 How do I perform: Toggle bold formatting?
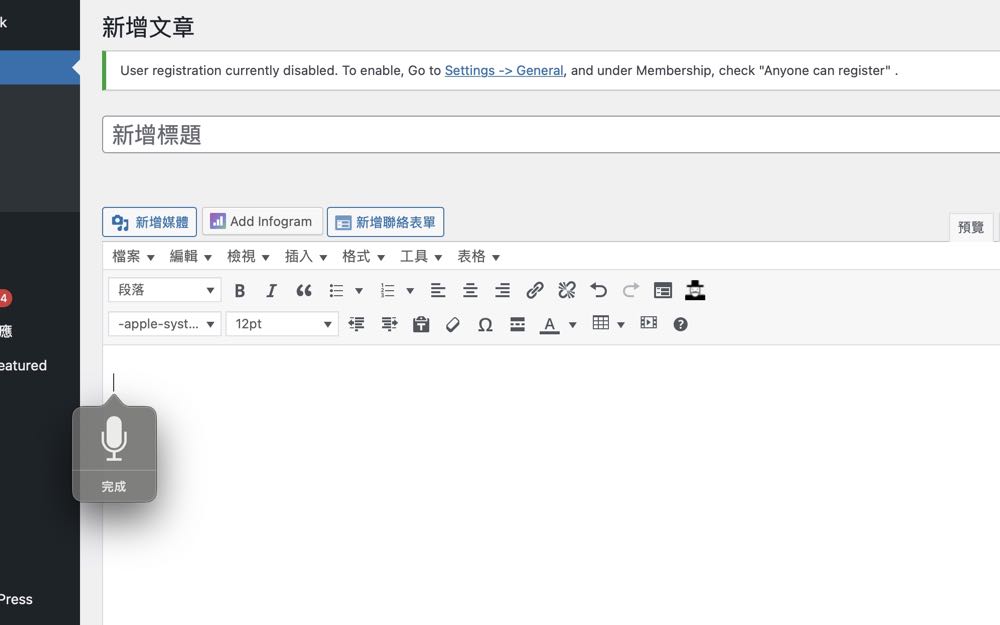pos(240,291)
